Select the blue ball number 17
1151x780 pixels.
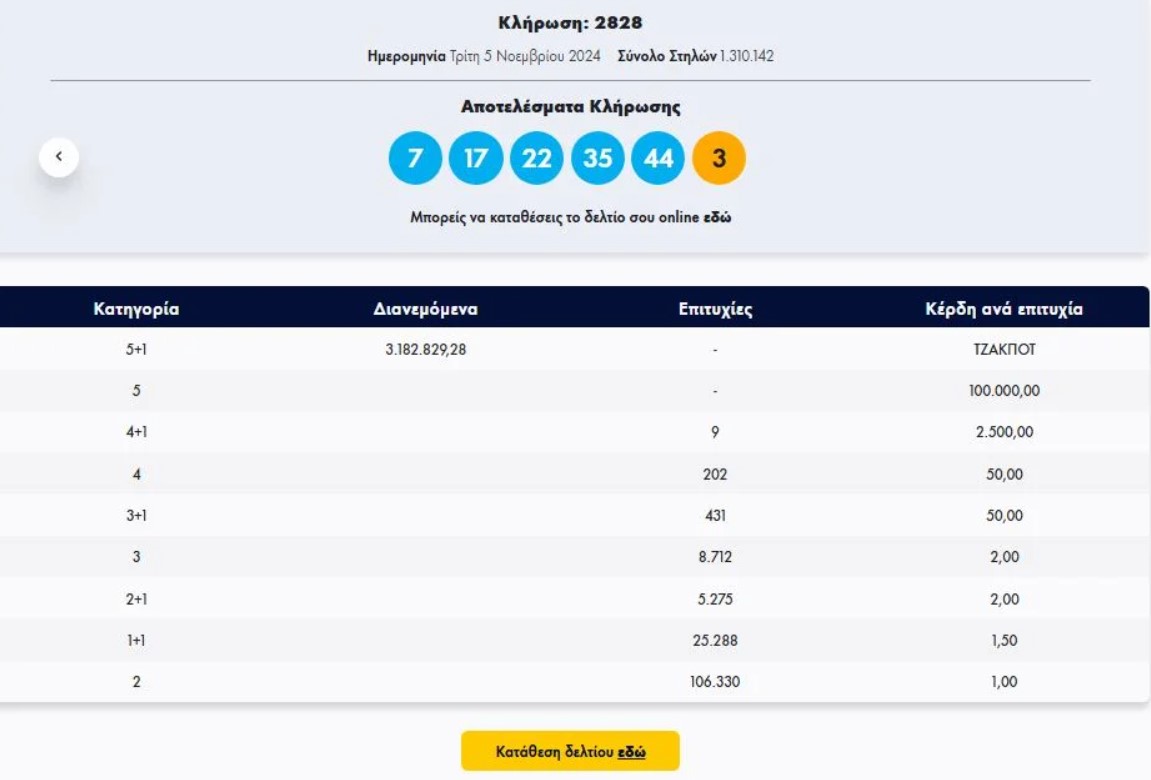(476, 159)
